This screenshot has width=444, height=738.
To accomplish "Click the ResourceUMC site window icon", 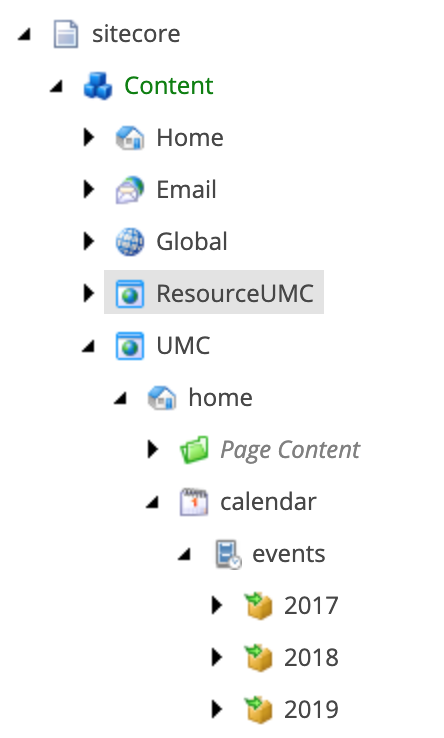I will pos(129,294).
